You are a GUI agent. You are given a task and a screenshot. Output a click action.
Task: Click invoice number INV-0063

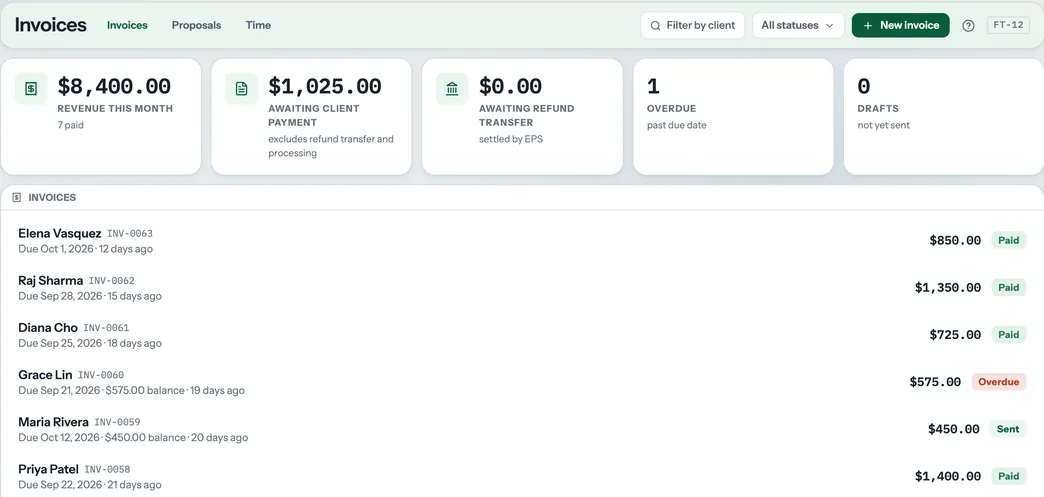click(130, 234)
